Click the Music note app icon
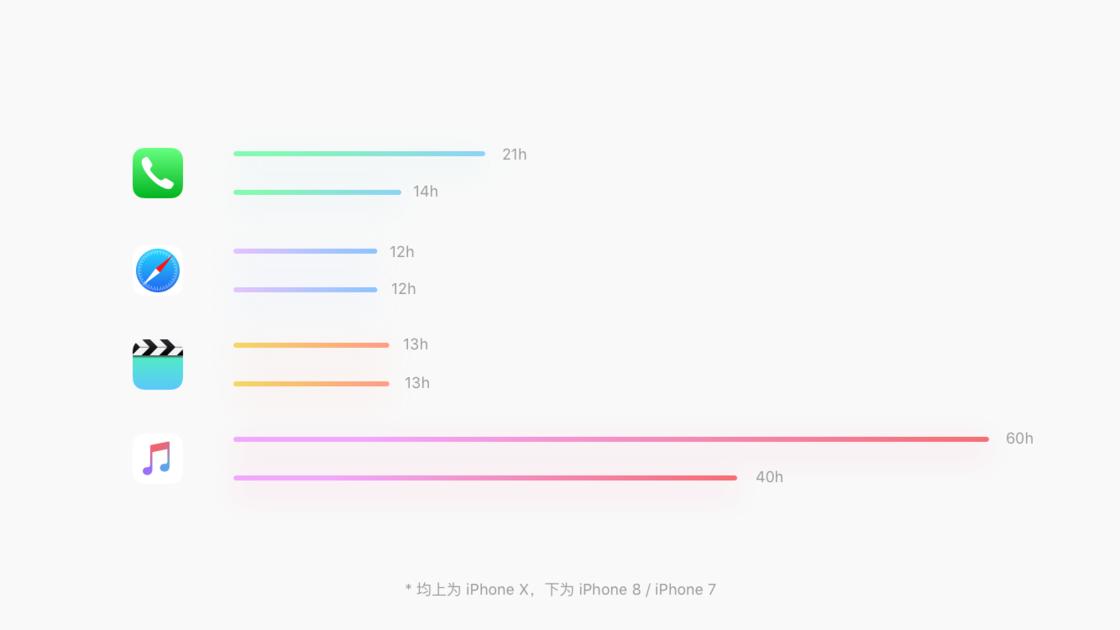This screenshot has width=1120, height=630. [158, 459]
